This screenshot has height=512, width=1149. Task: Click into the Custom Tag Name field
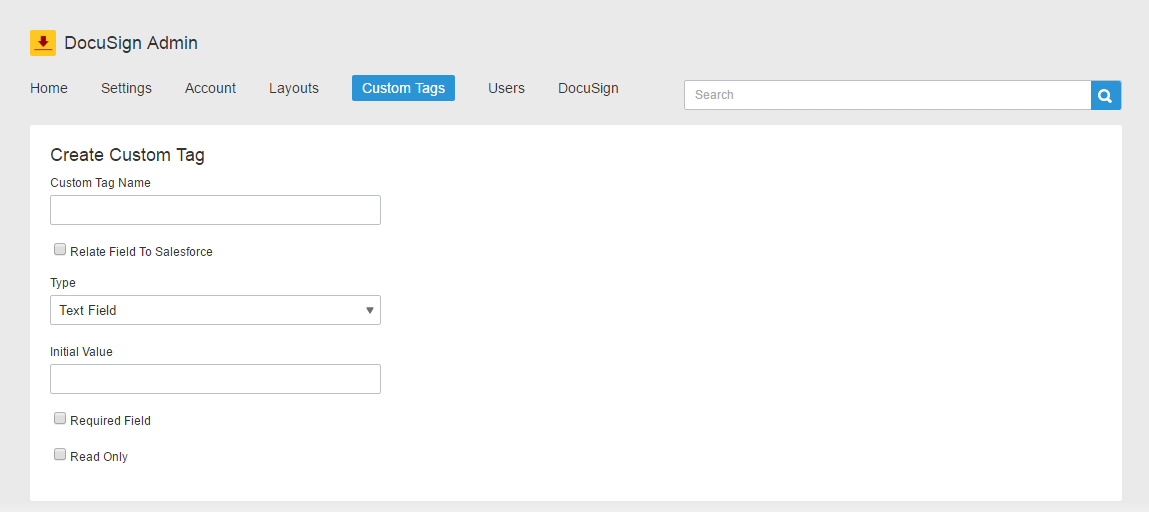click(x=215, y=210)
